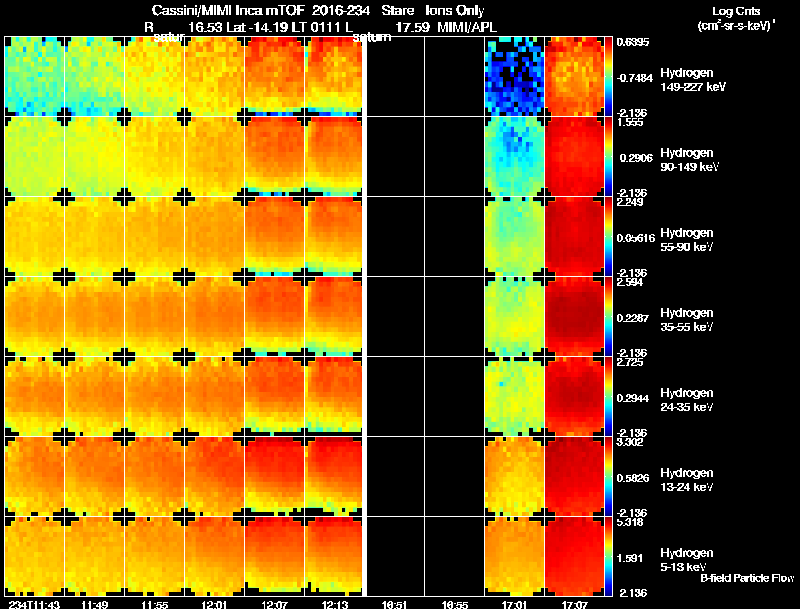Image resolution: width=800 pixels, height=609 pixels.
Task: Select the 'MIMI/APL' label in the header
Action: (x=467, y=27)
